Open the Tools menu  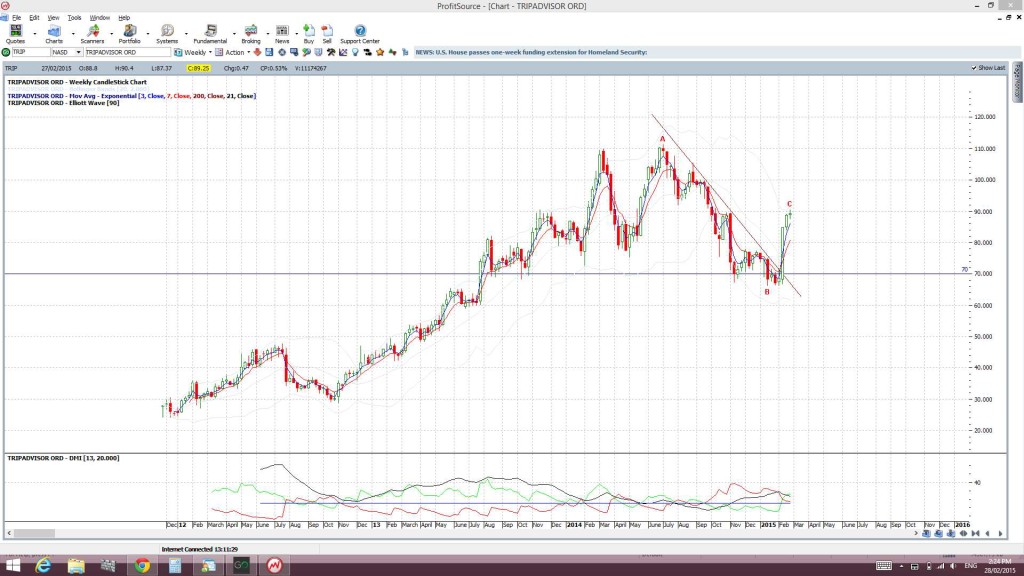point(74,18)
